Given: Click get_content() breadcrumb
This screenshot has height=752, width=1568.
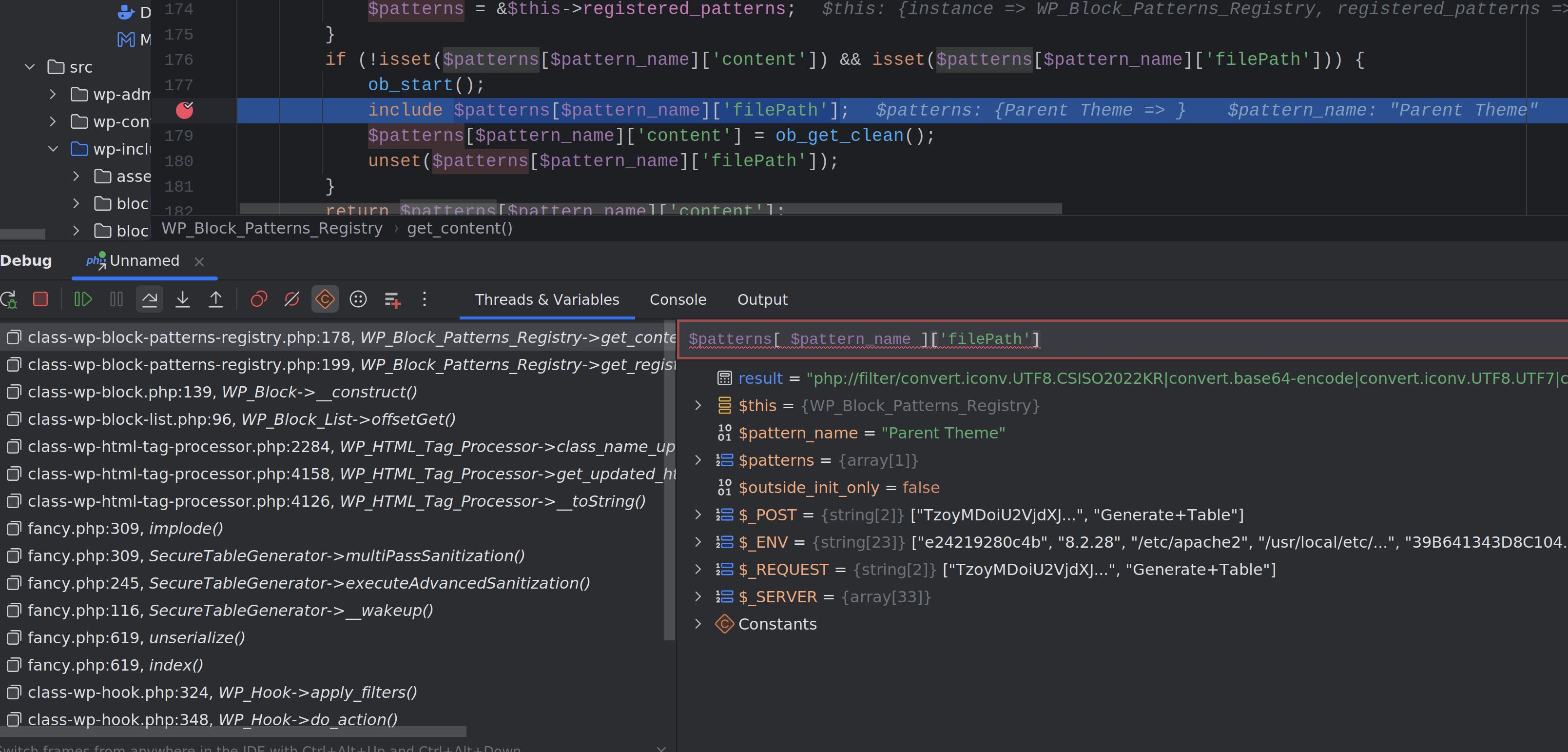Looking at the screenshot, I should [x=460, y=228].
